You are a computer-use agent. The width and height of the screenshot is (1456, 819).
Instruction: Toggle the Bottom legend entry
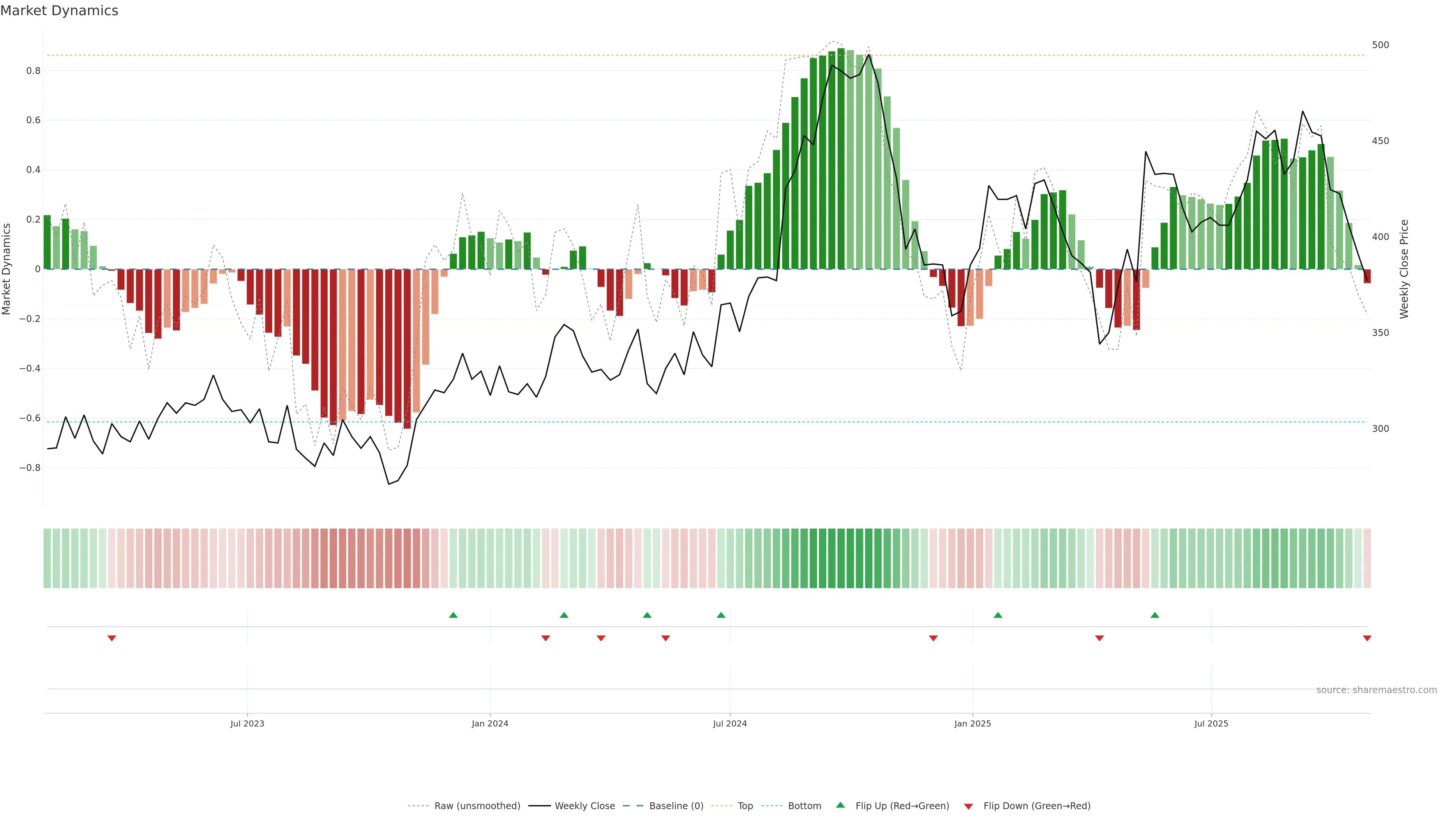(804, 806)
